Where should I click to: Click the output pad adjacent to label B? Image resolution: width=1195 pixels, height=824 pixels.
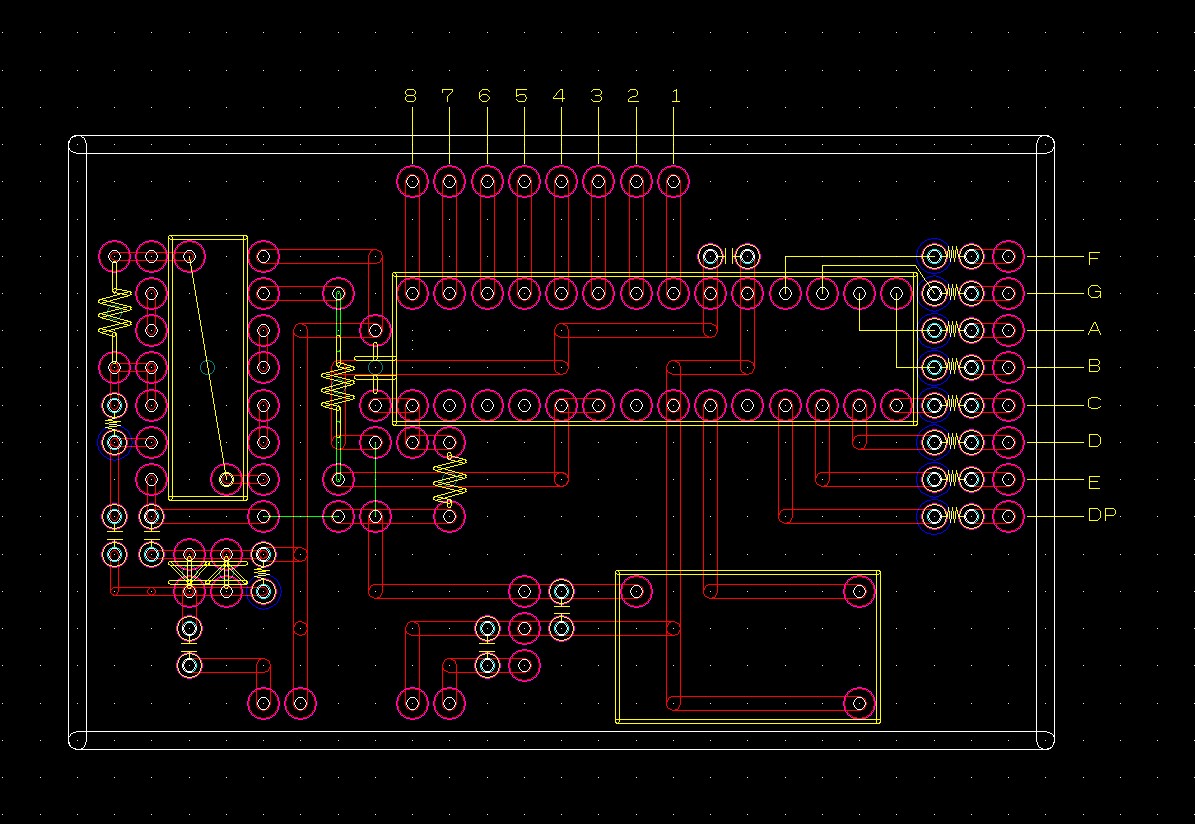[1008, 367]
